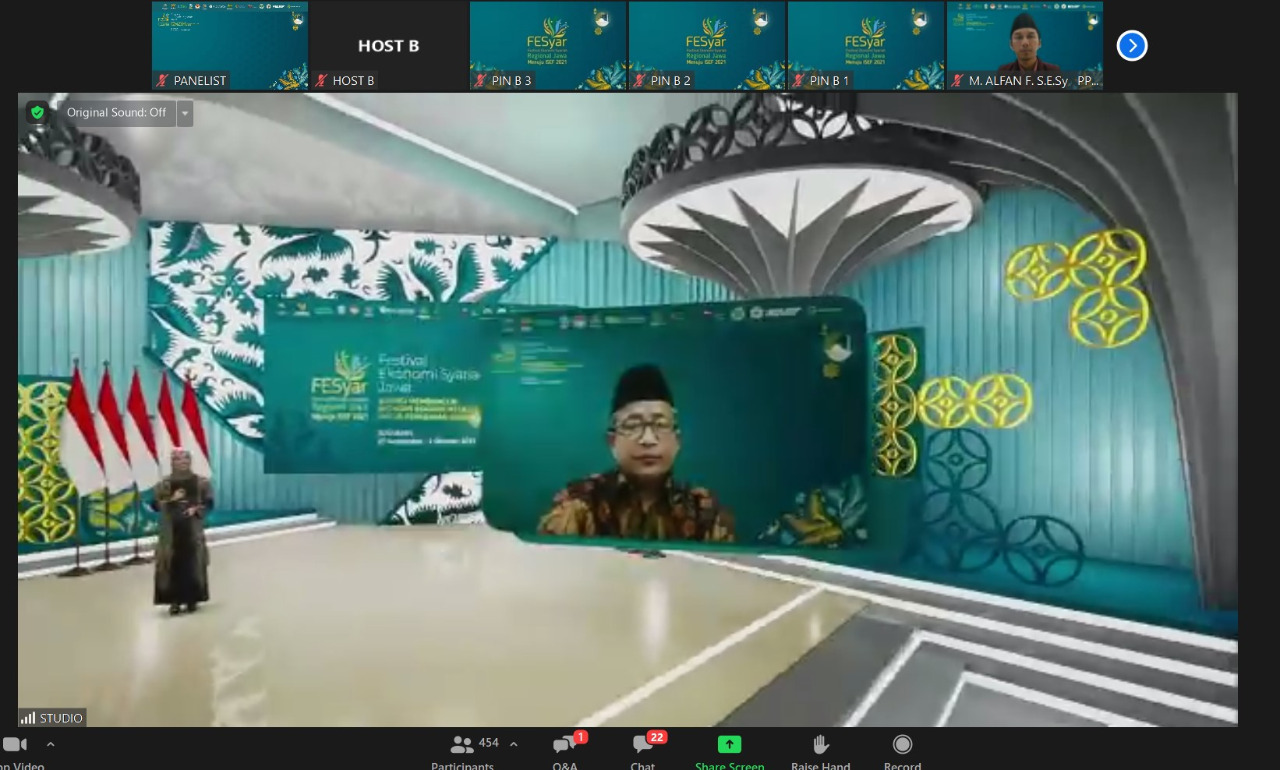Select the HOST B video tile
The height and width of the screenshot is (770, 1280).
[x=388, y=46]
